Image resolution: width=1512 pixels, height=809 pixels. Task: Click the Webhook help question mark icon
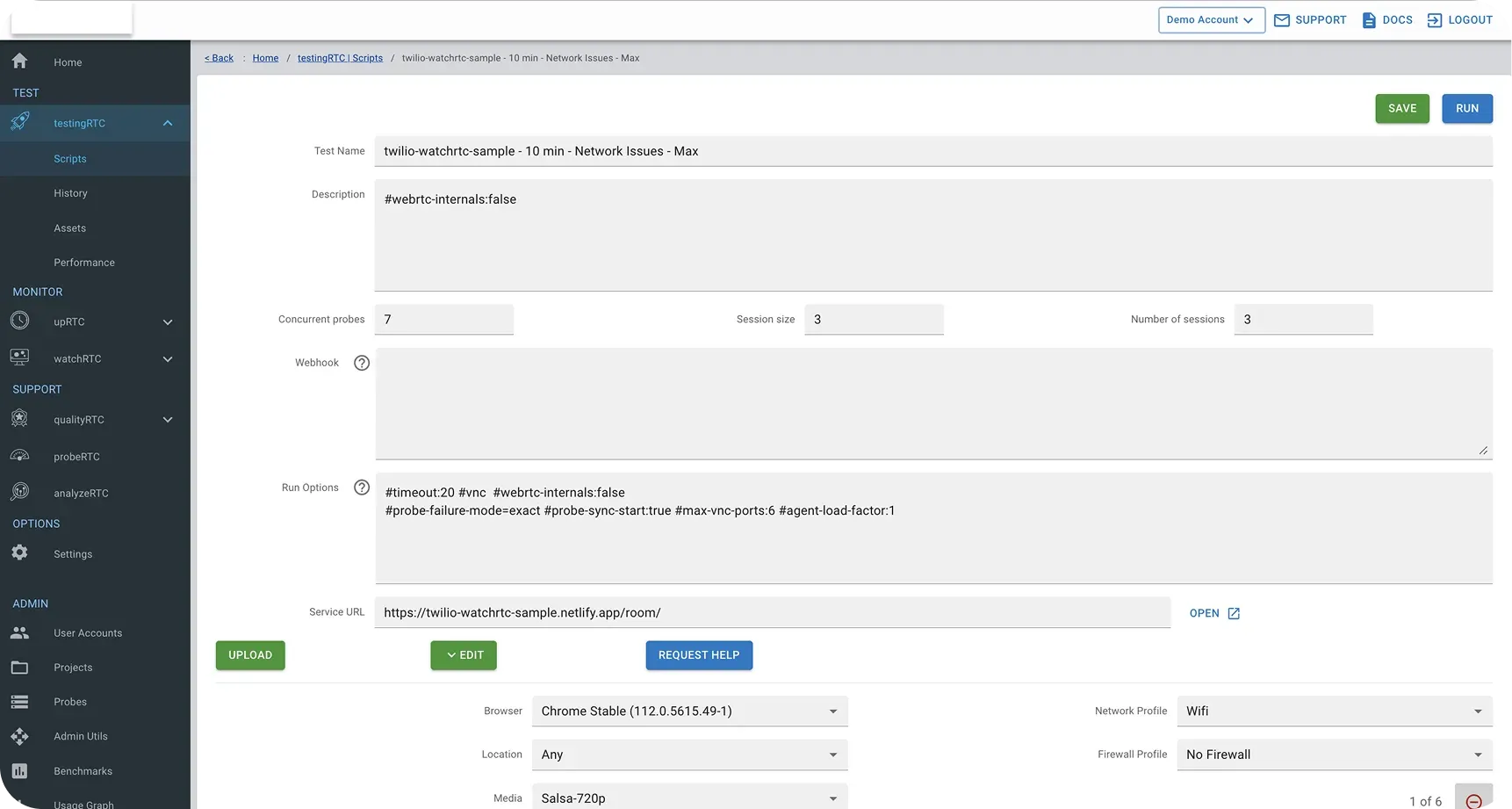click(361, 363)
